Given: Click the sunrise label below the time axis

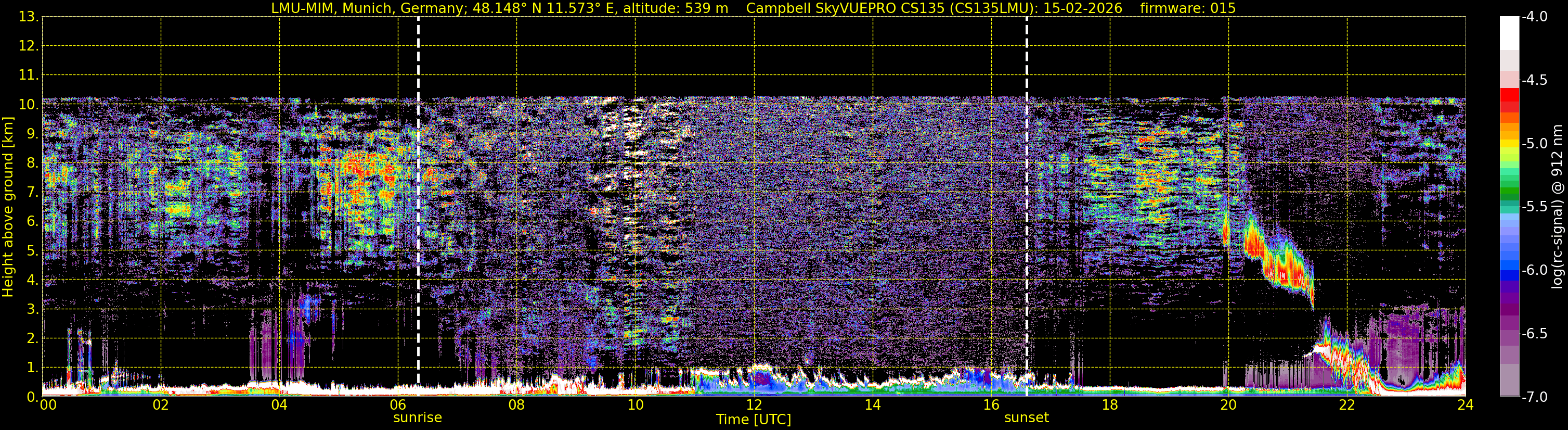Looking at the screenshot, I should 418,418.
